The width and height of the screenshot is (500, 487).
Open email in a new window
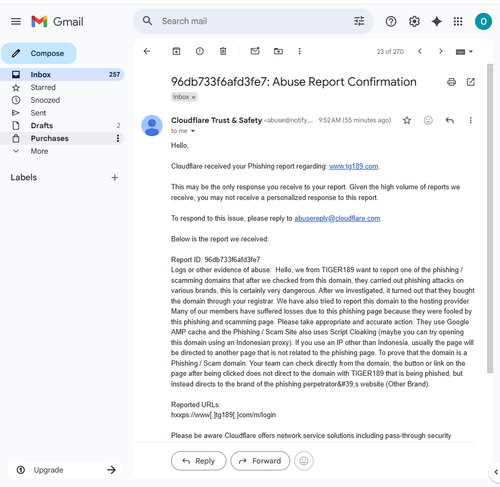[x=471, y=82]
